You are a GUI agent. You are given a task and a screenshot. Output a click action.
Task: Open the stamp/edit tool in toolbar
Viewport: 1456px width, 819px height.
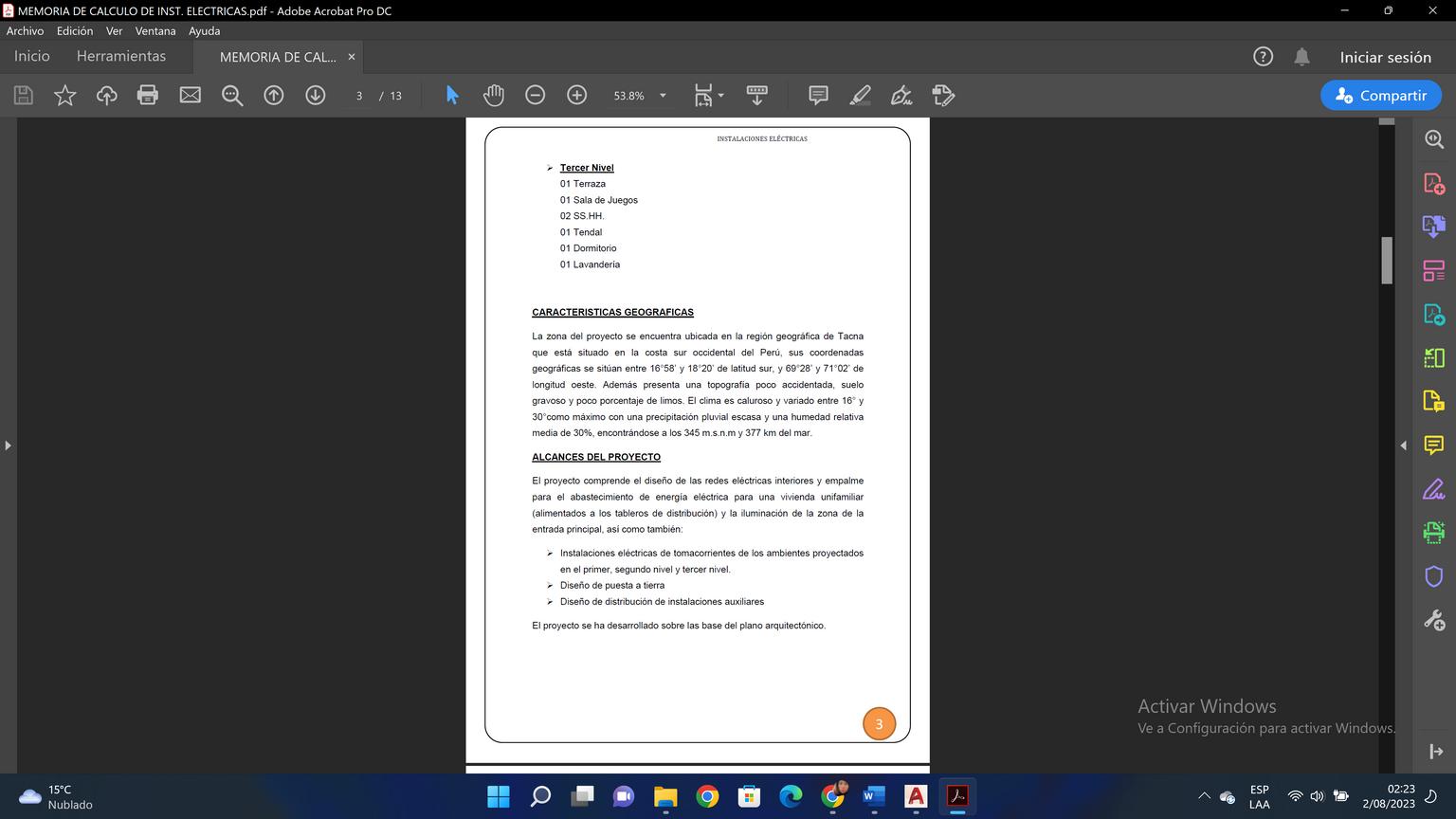tap(943, 95)
